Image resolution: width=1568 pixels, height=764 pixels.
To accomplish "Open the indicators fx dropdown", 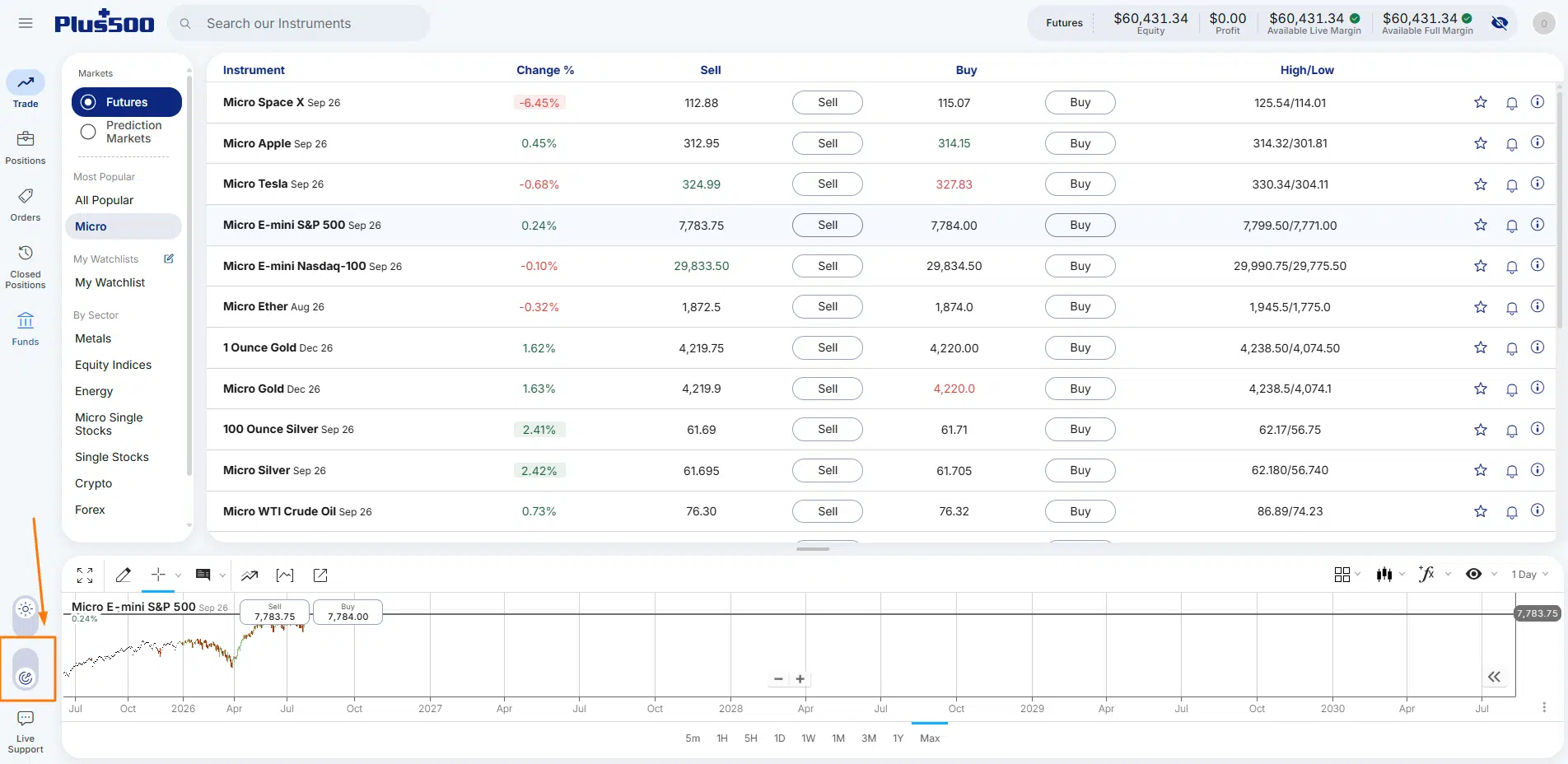I will click(x=1434, y=575).
